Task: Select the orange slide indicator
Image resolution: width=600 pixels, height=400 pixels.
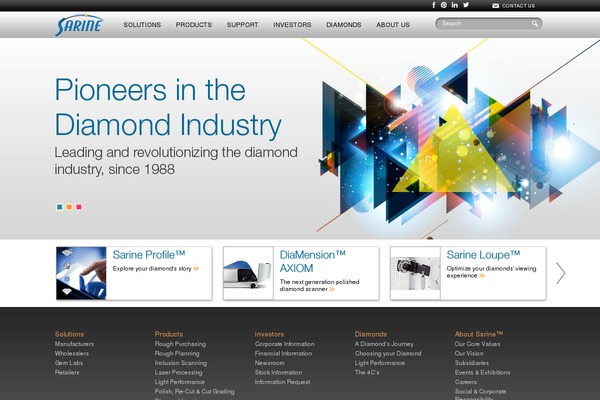Action: [69, 207]
